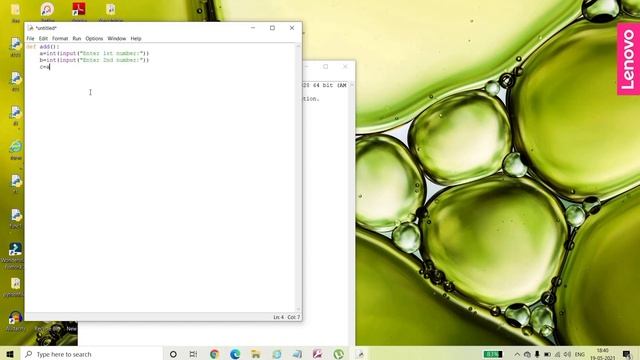Click the Lenovo logo badge
This screenshot has width=640, height=360.
coord(628,59)
